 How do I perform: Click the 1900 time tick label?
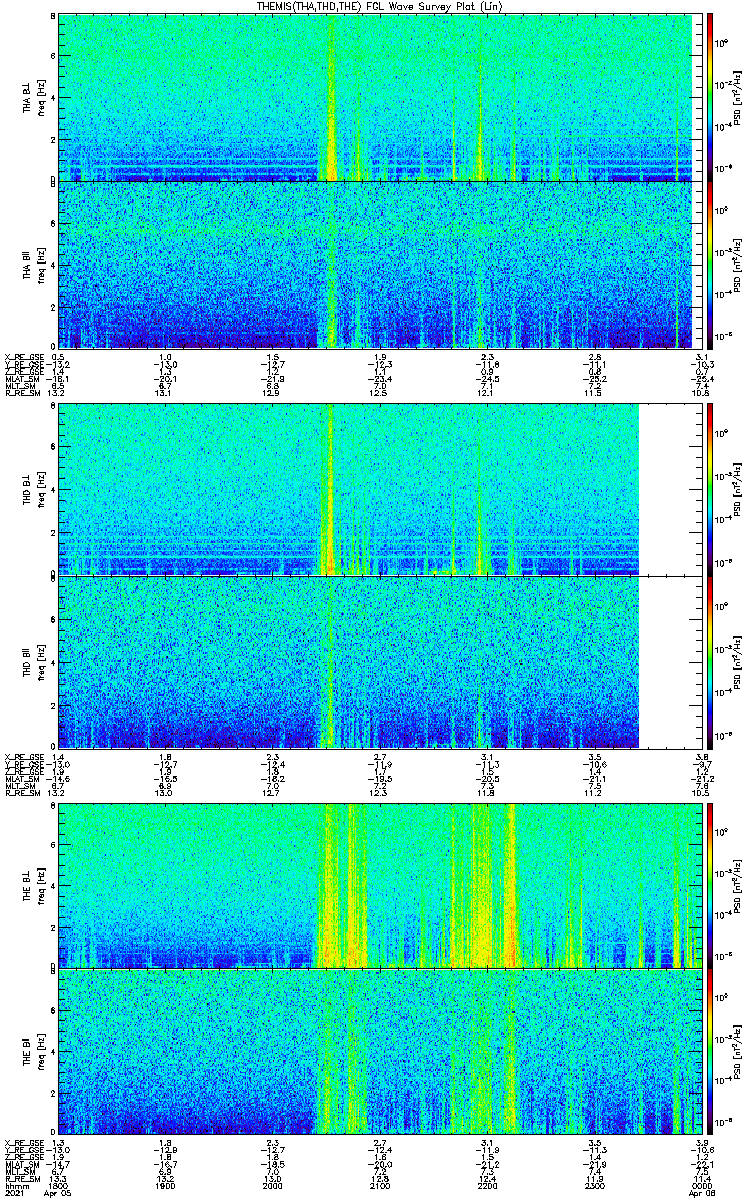click(x=164, y=1186)
